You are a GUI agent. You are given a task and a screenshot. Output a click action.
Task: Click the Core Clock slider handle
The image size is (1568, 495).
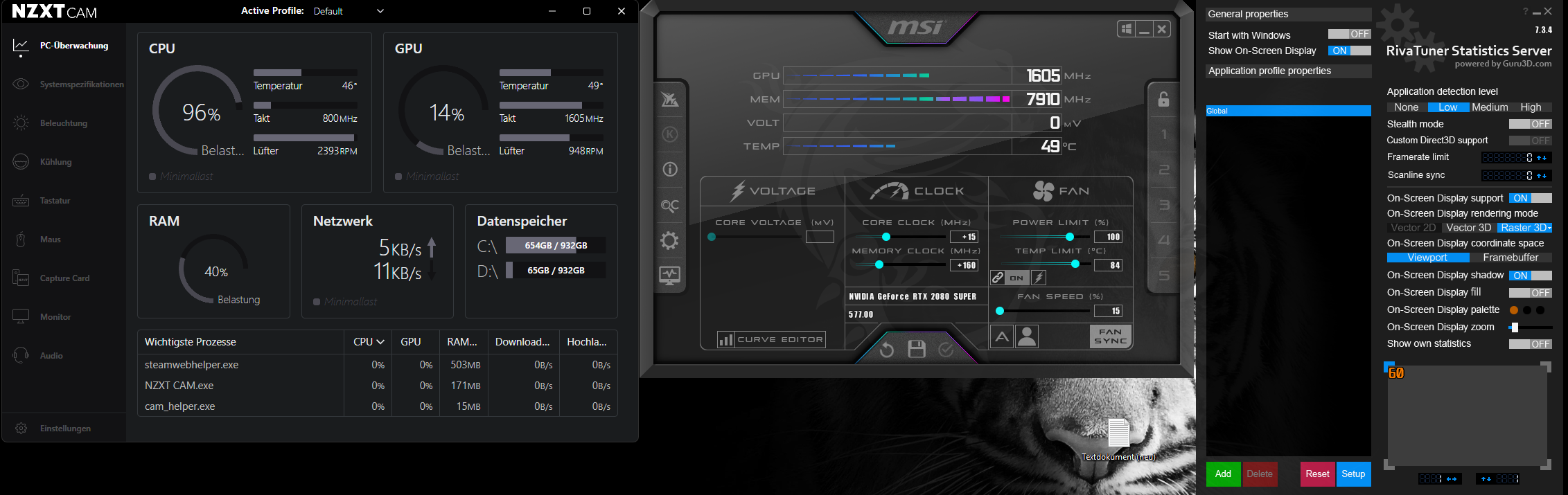click(886, 237)
